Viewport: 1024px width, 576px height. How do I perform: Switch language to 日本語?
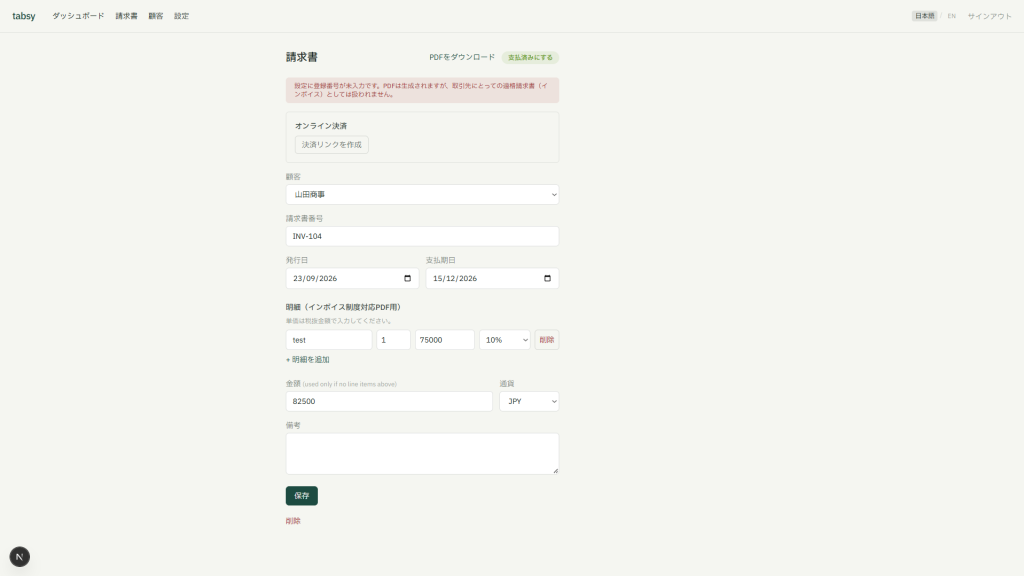tap(924, 16)
